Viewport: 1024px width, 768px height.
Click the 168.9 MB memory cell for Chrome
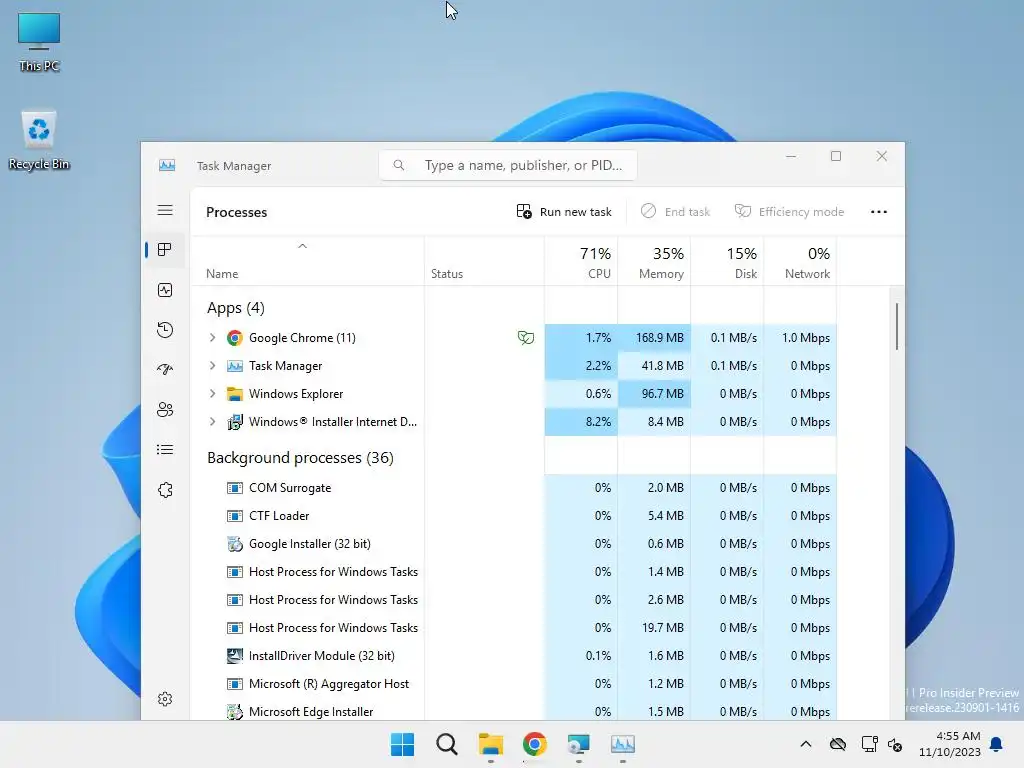pyautogui.click(x=654, y=338)
